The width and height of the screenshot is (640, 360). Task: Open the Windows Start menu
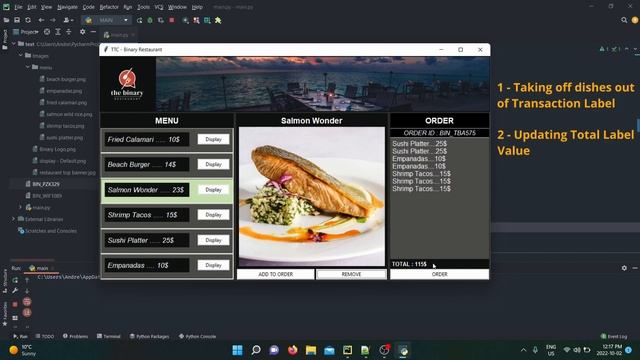tap(237, 350)
